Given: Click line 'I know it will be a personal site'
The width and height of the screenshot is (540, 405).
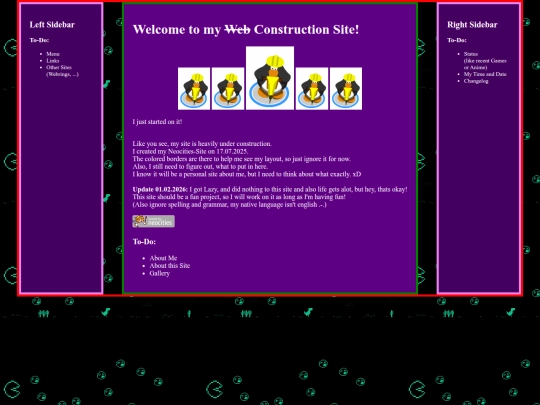Looking at the screenshot, I should coord(247,174).
